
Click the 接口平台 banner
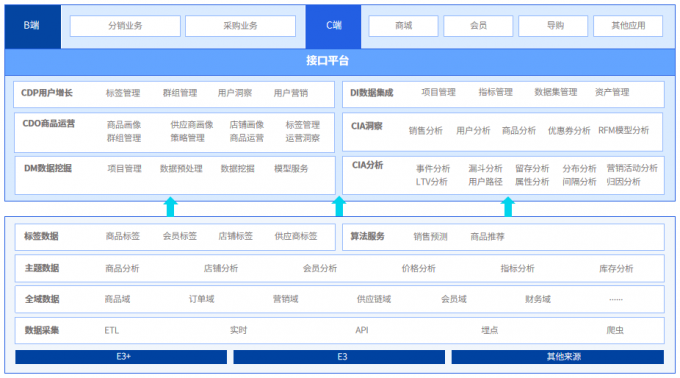(x=340, y=61)
